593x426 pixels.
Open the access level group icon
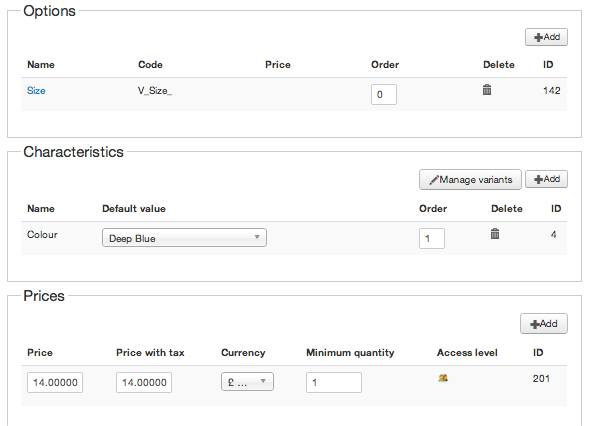(443, 378)
